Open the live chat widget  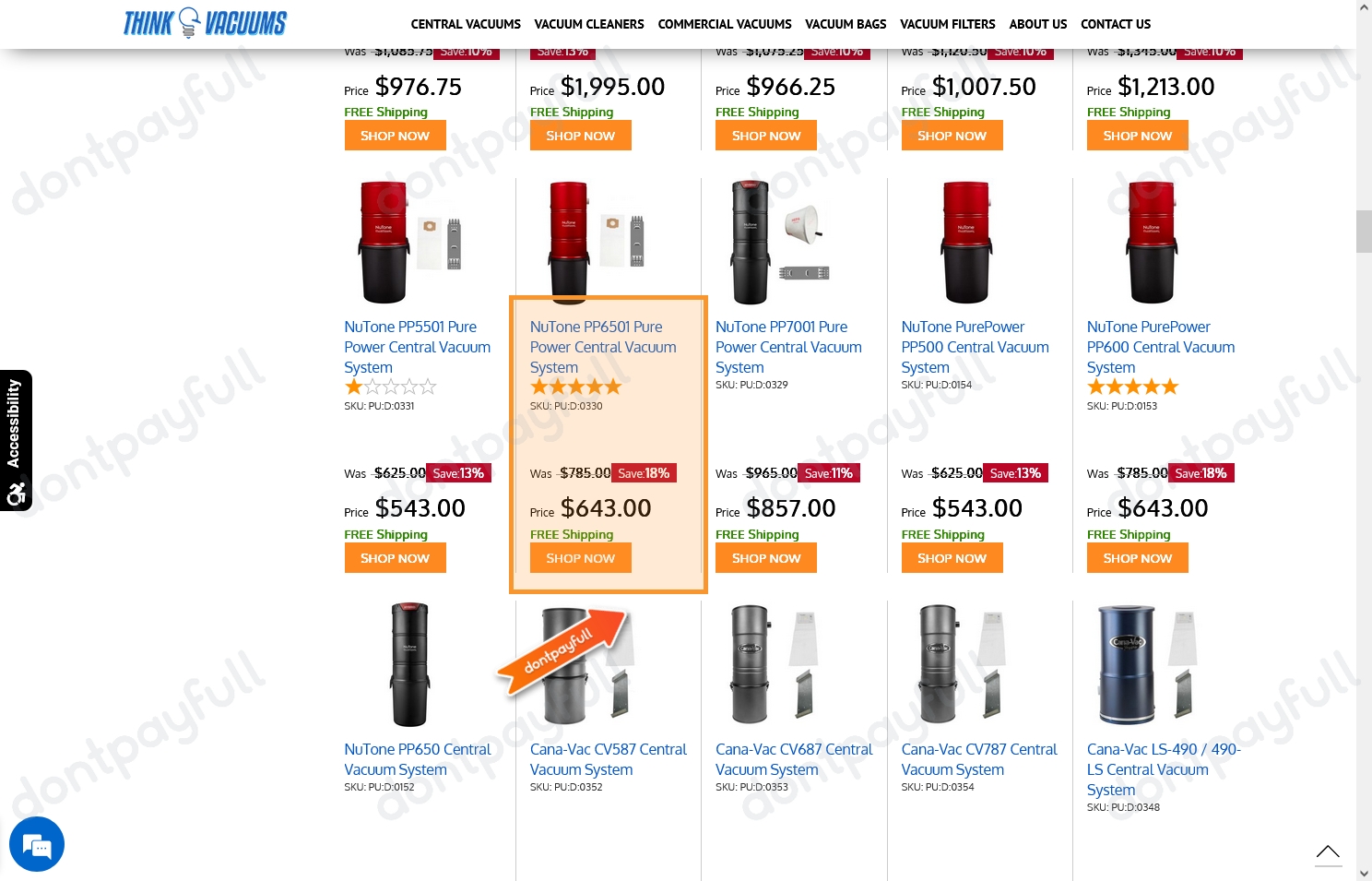37,843
